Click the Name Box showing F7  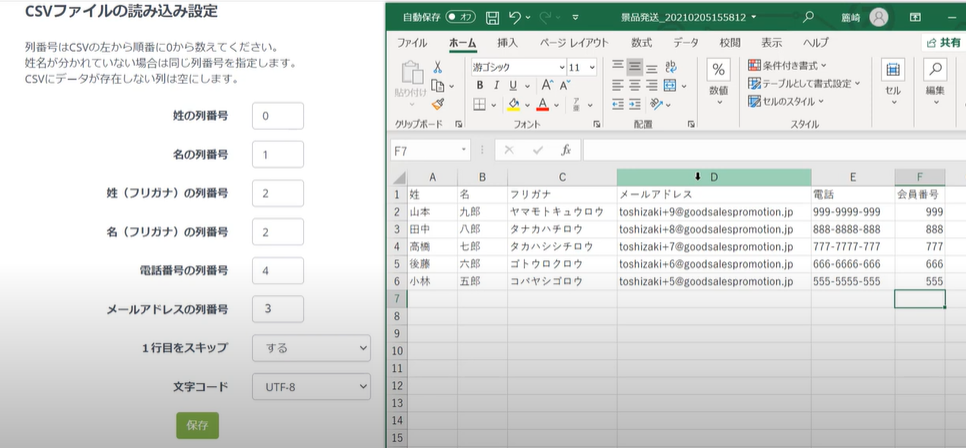429,150
